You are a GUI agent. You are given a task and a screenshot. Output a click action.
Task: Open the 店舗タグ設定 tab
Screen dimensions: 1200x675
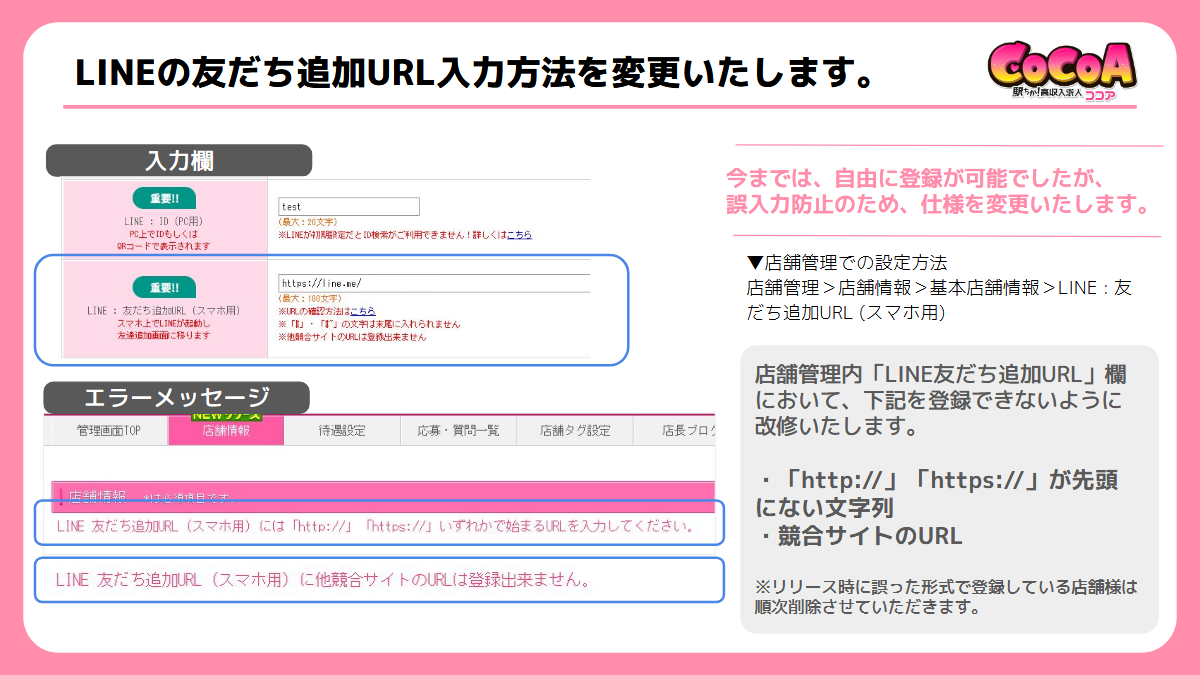574,431
